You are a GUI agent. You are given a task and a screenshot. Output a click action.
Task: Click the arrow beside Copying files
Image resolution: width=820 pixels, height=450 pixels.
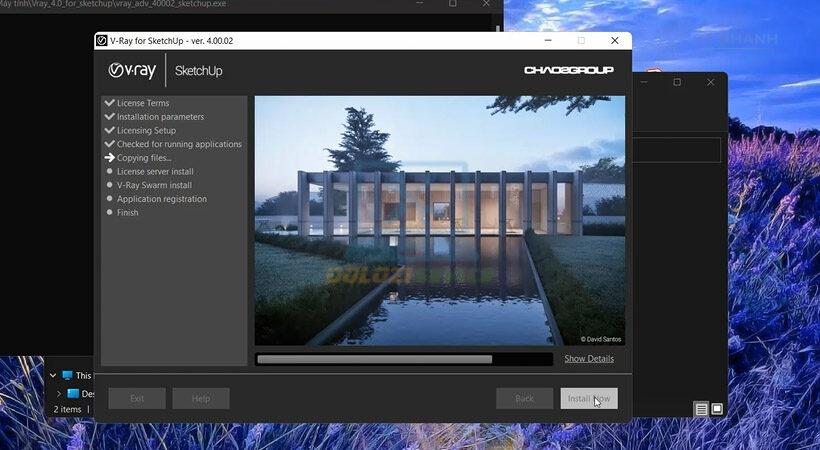[x=109, y=158]
